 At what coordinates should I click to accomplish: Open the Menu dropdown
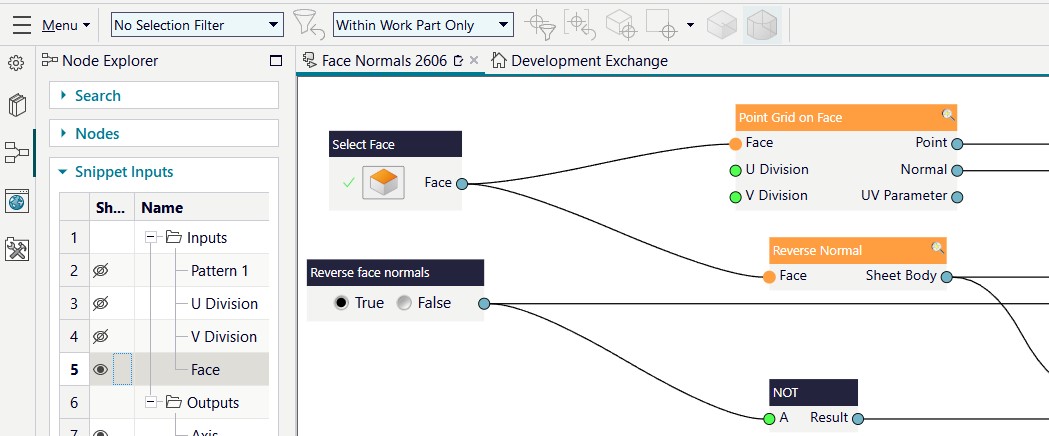click(66, 25)
